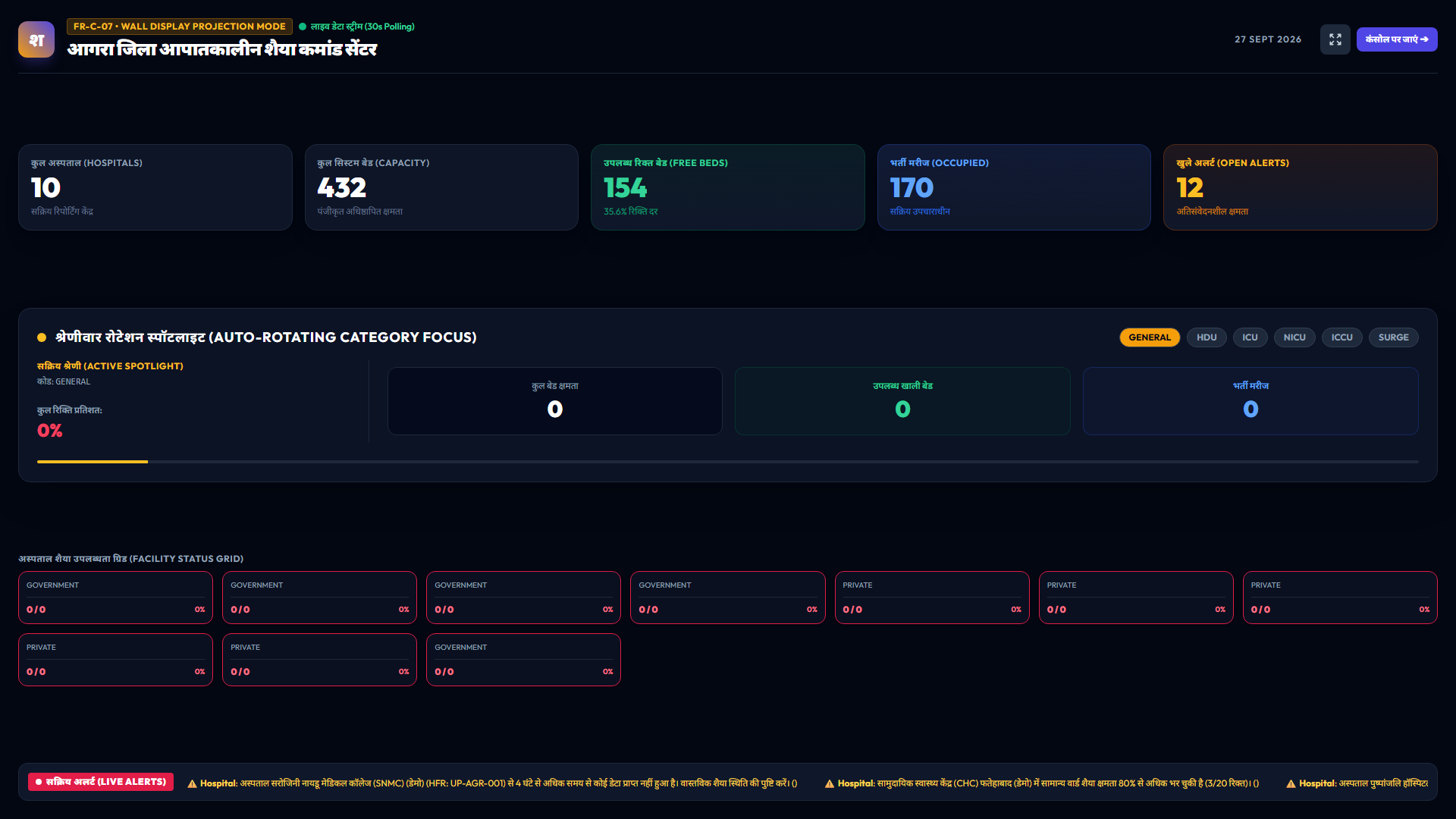Click the LIVE ALERTS red badge
The image size is (1456, 819).
[x=101, y=782]
